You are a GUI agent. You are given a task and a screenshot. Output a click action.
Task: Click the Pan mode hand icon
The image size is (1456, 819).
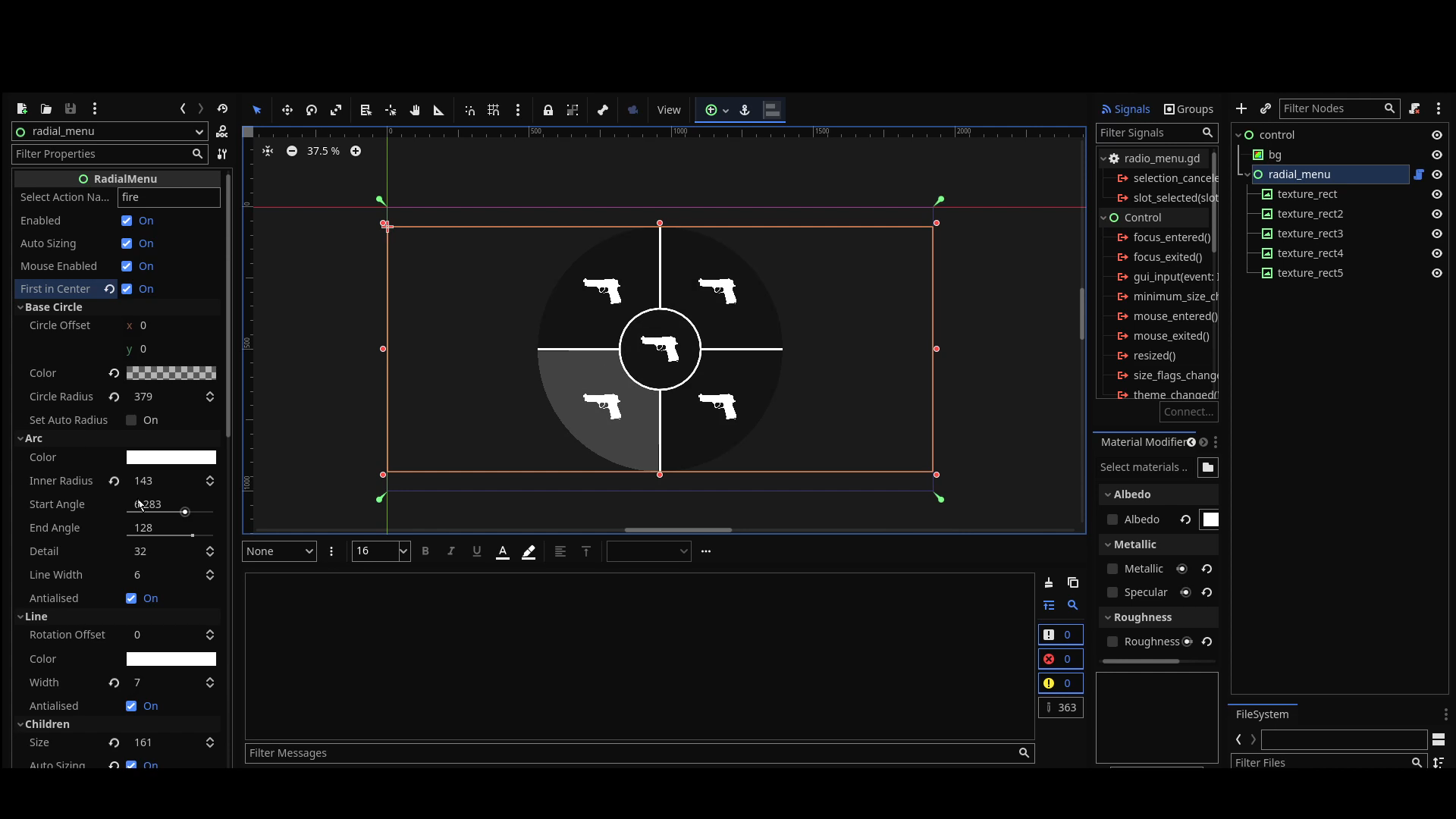pyautogui.click(x=415, y=110)
